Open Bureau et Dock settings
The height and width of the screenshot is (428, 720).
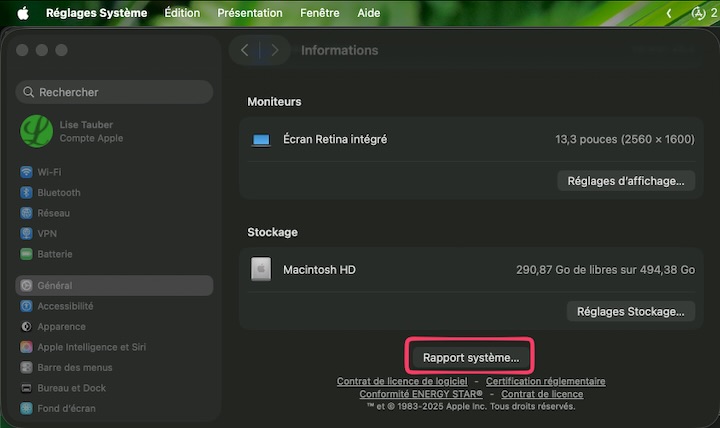point(71,387)
